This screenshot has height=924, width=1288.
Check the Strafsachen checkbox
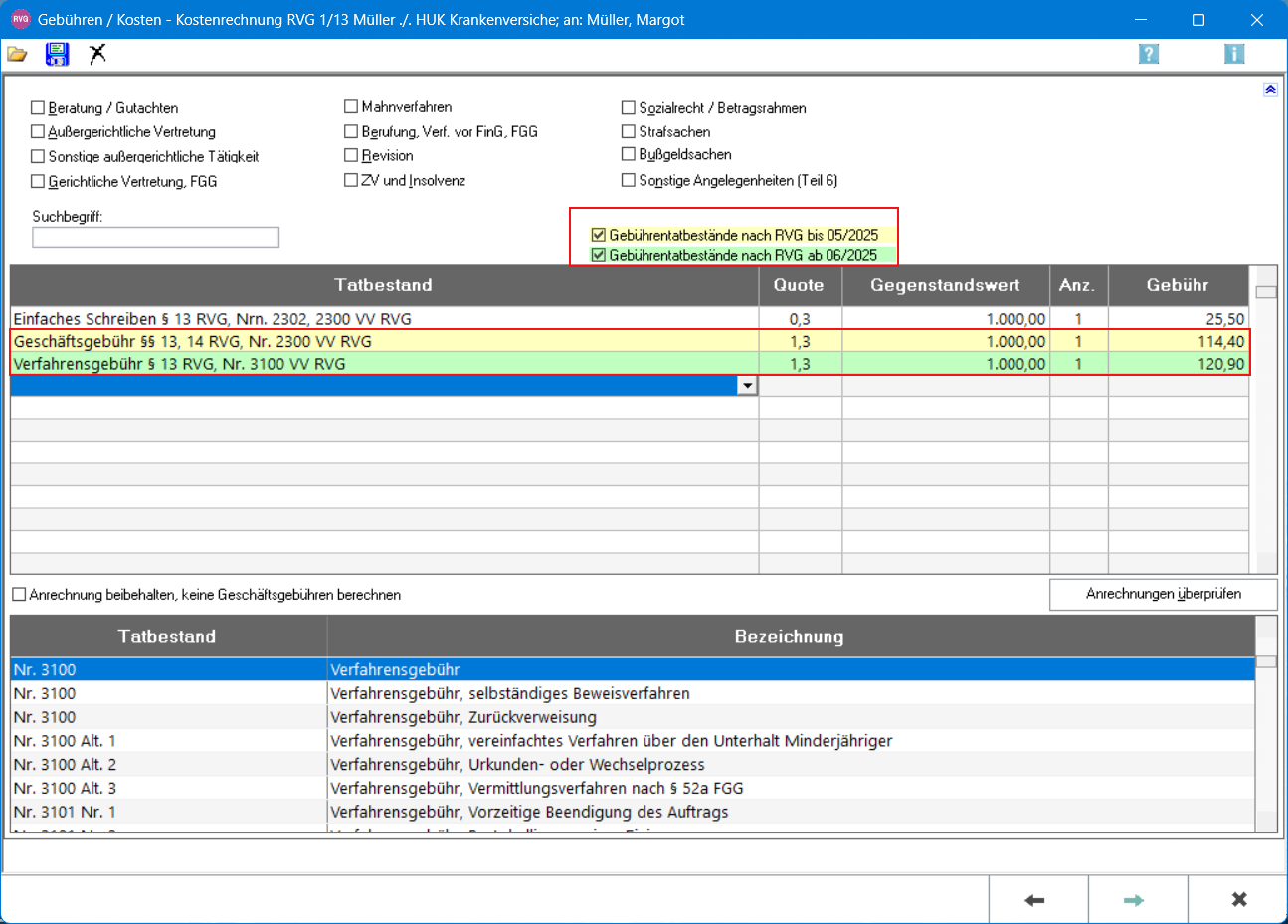[629, 131]
